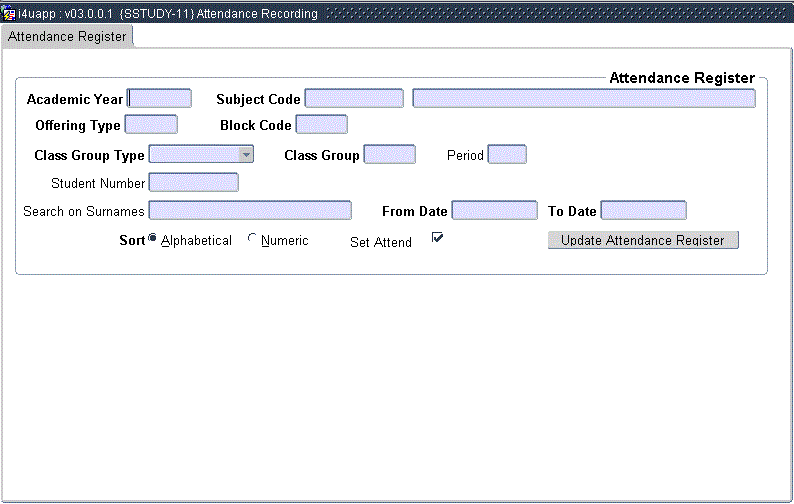Click the wide subject description field
This screenshot has height=504, width=794.
pos(583,98)
